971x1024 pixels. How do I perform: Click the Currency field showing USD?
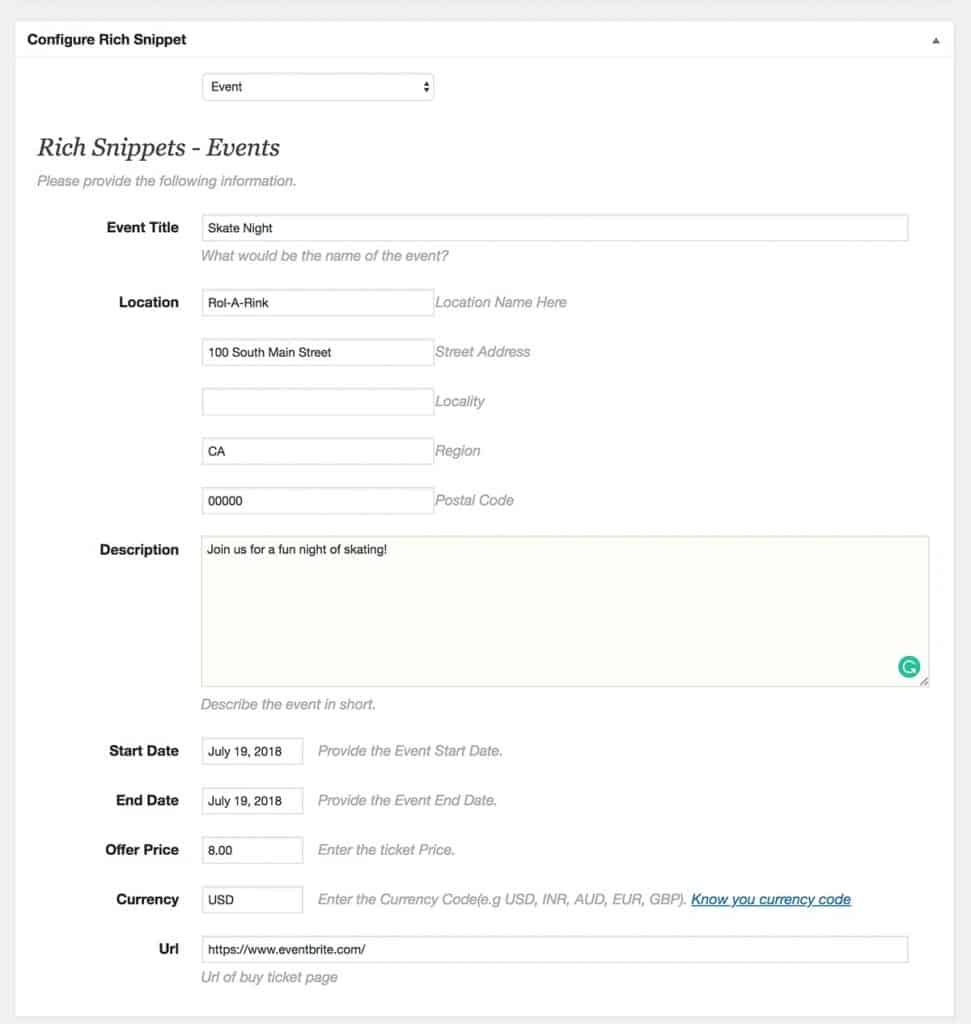pyautogui.click(x=252, y=900)
